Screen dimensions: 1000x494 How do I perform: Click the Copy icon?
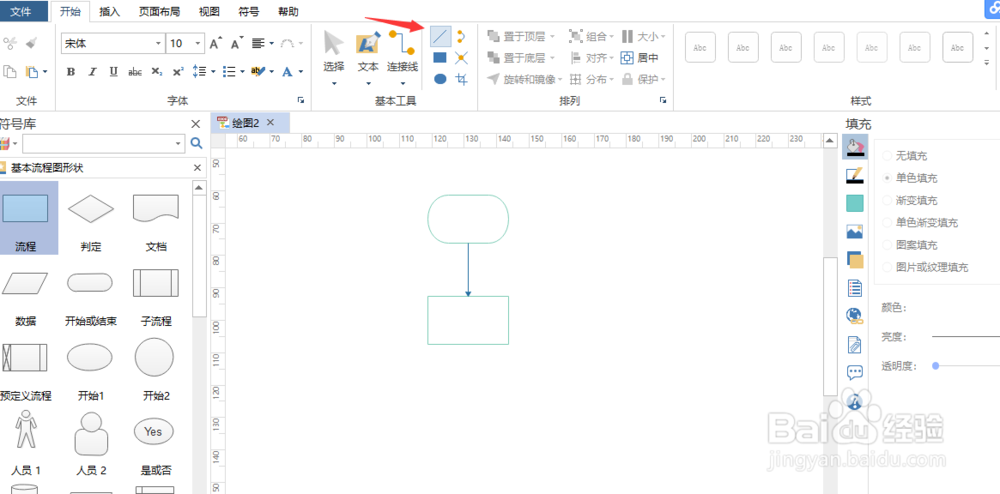10,71
